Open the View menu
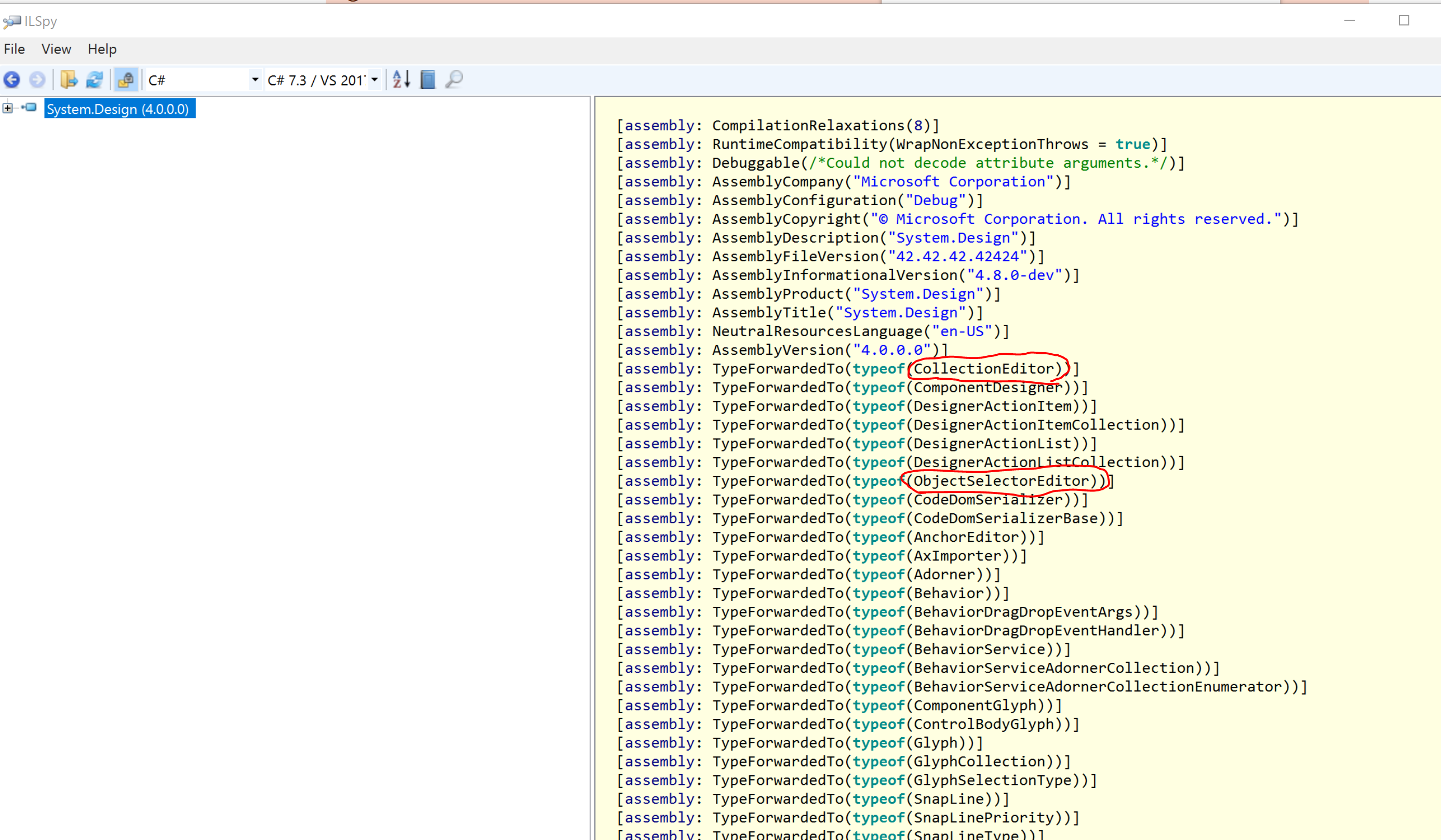1441x840 pixels. tap(56, 49)
